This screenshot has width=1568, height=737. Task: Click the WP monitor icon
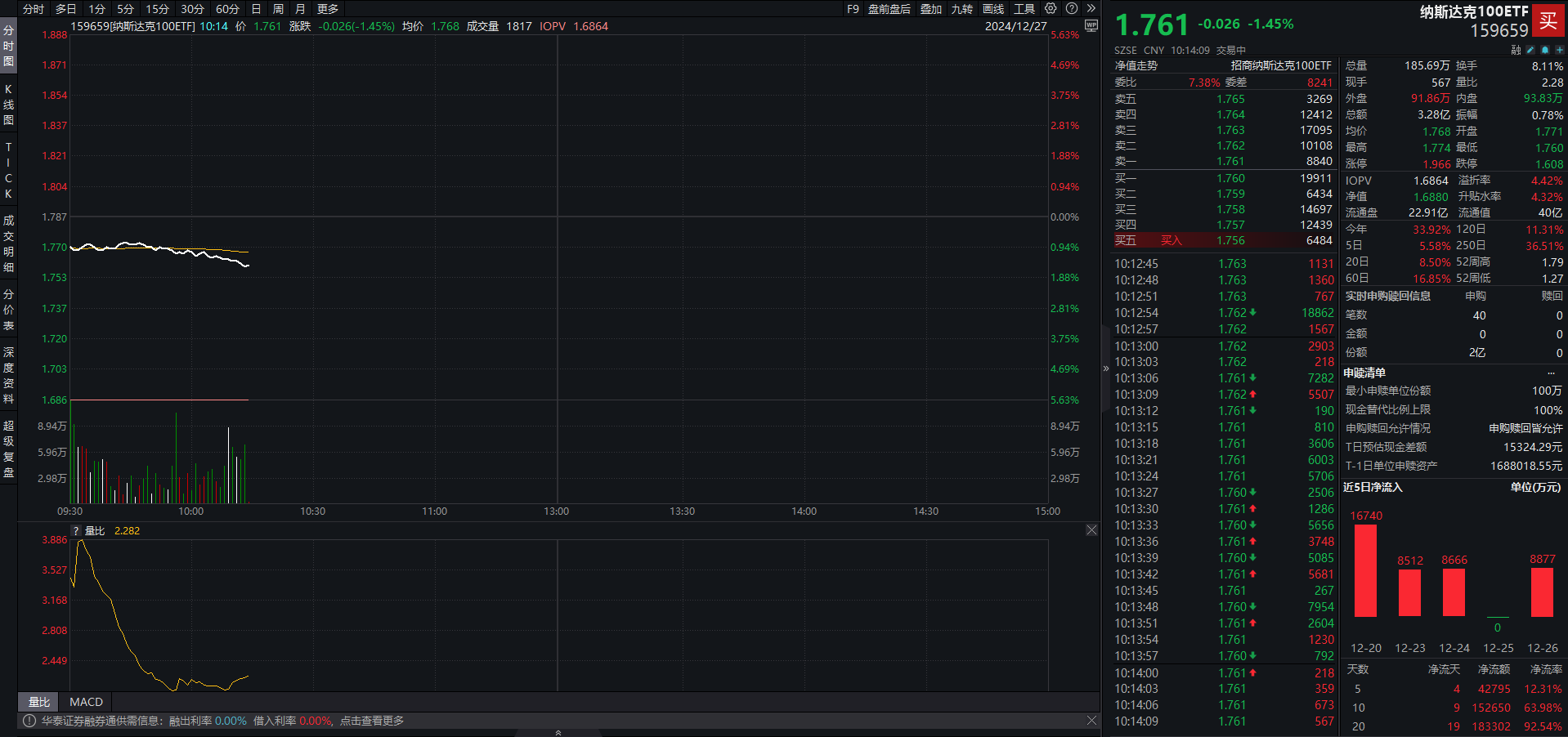click(x=1091, y=26)
